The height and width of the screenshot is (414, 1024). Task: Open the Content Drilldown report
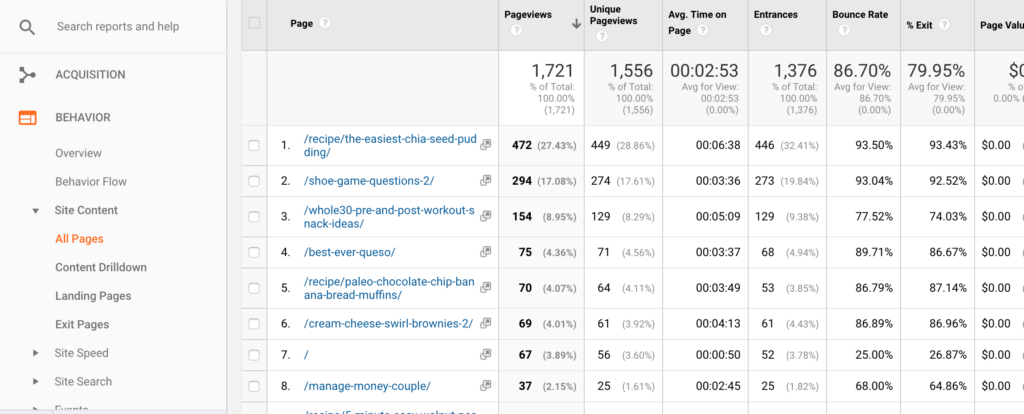[101, 267]
